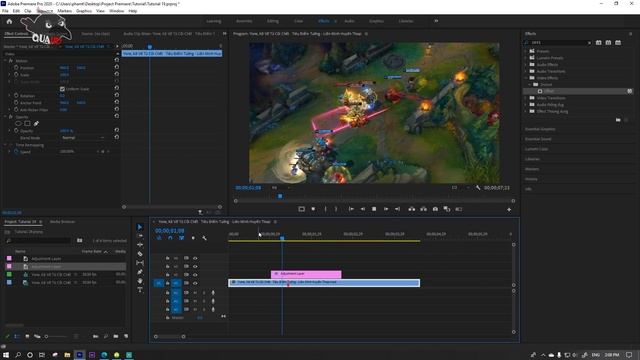Viewport: 640px width, 360px height.
Task: Expand the Scale property
Action: (x=9, y=75)
